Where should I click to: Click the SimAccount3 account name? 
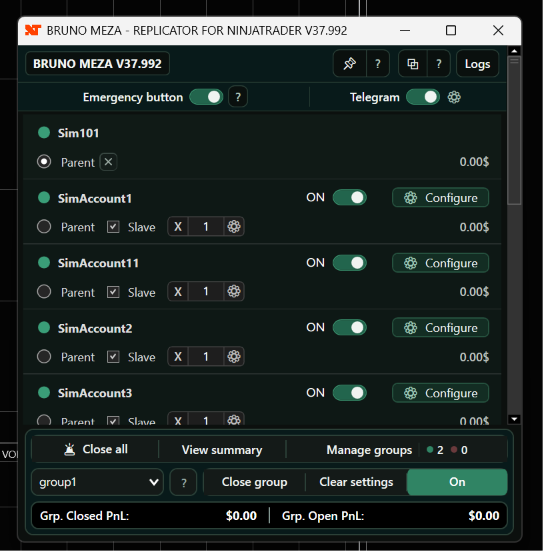(95, 393)
